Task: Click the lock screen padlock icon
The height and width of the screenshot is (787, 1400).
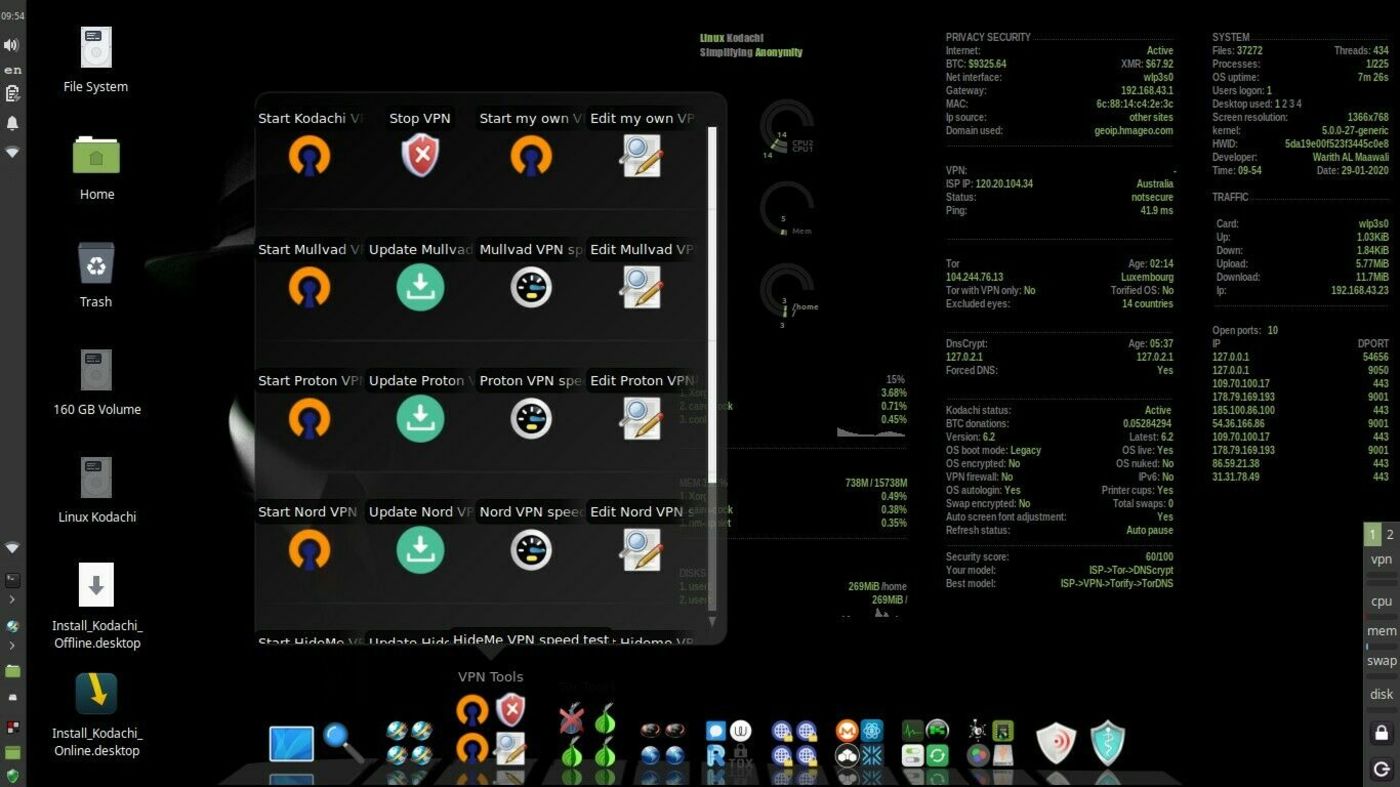Action: click(1381, 733)
